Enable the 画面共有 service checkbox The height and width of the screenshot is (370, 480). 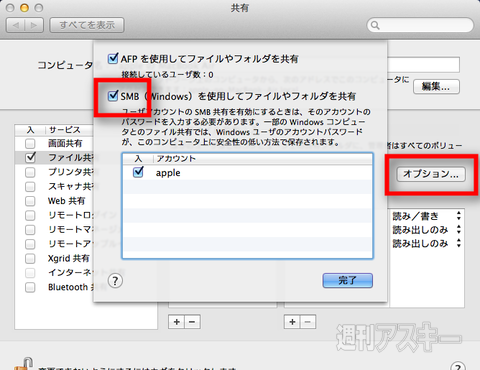[30, 144]
